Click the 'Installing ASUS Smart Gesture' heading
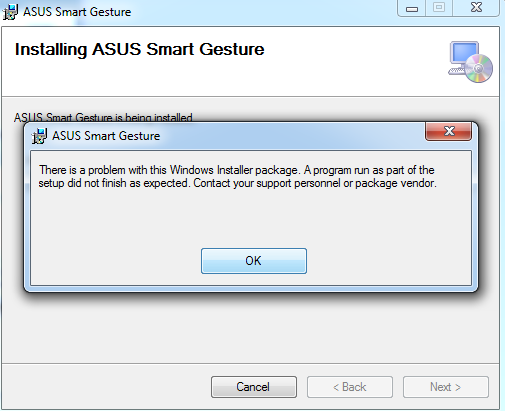 tap(140, 50)
